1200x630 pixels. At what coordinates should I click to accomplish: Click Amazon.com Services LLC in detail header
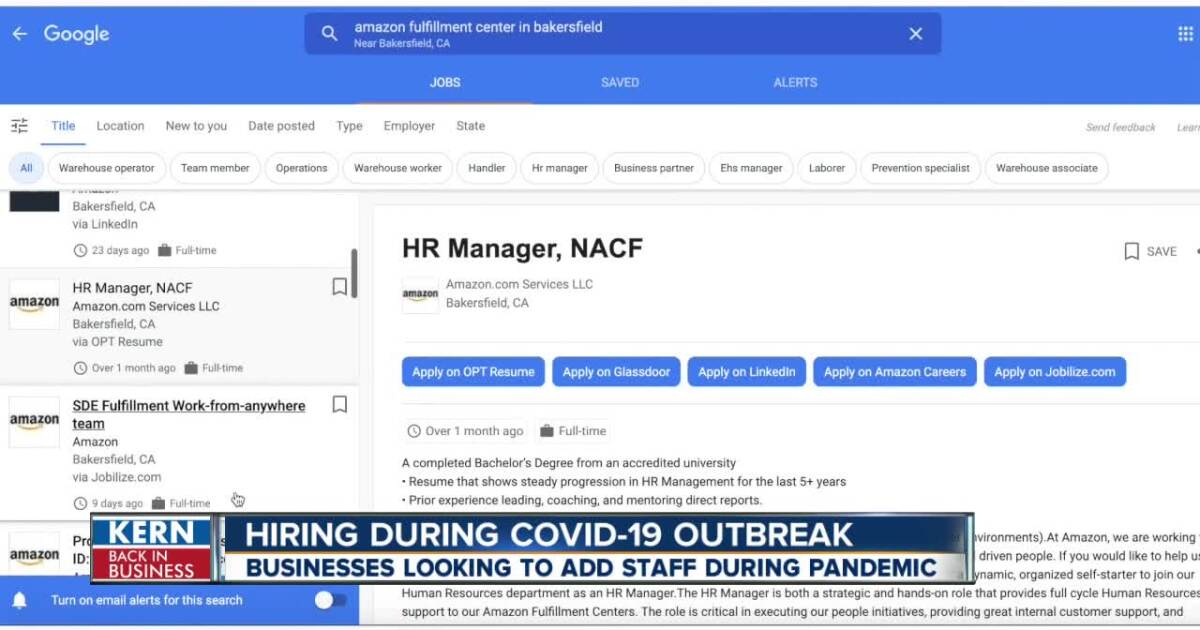519,284
